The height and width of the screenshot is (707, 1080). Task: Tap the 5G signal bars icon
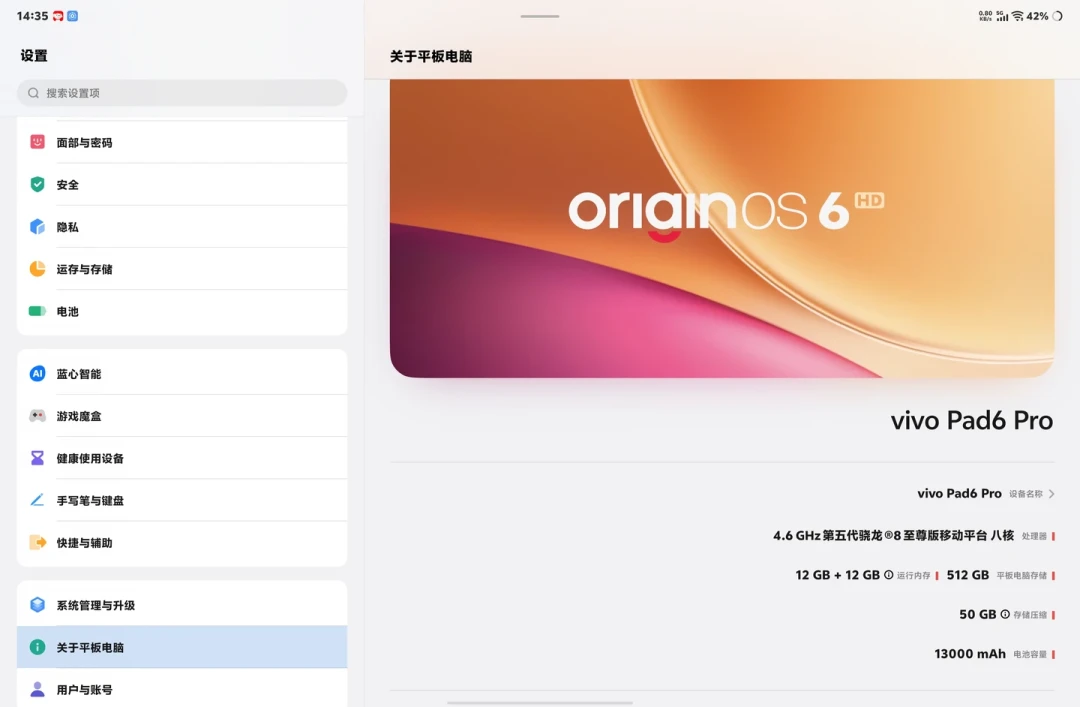(x=1002, y=16)
